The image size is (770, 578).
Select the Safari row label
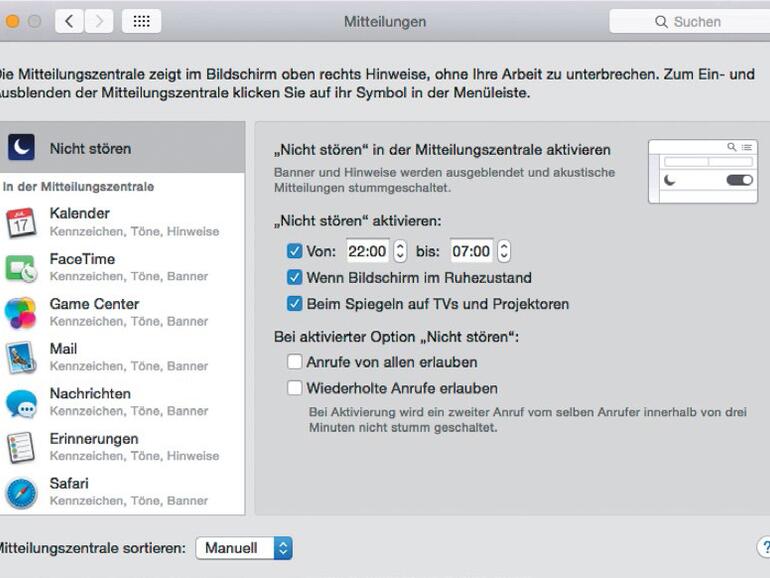pyautogui.click(x=69, y=483)
